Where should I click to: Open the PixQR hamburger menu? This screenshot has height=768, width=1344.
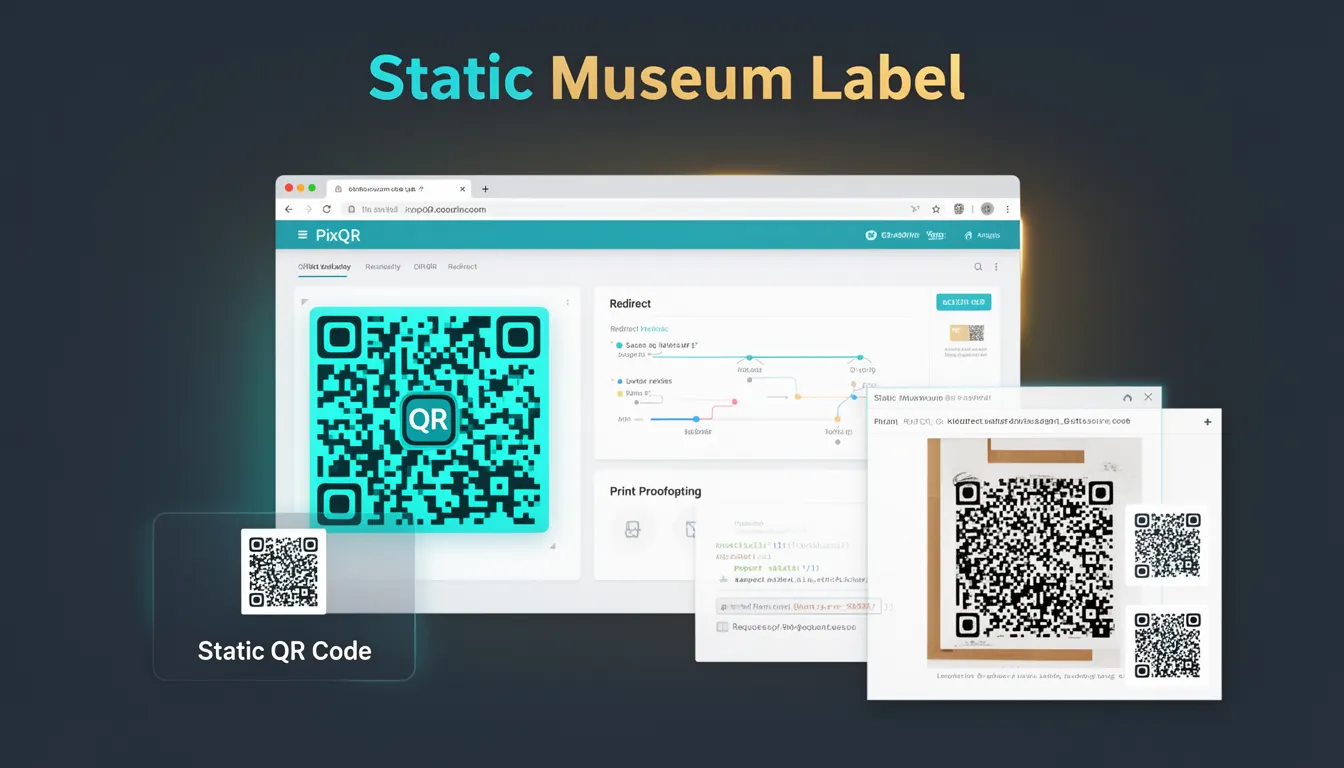tap(303, 235)
